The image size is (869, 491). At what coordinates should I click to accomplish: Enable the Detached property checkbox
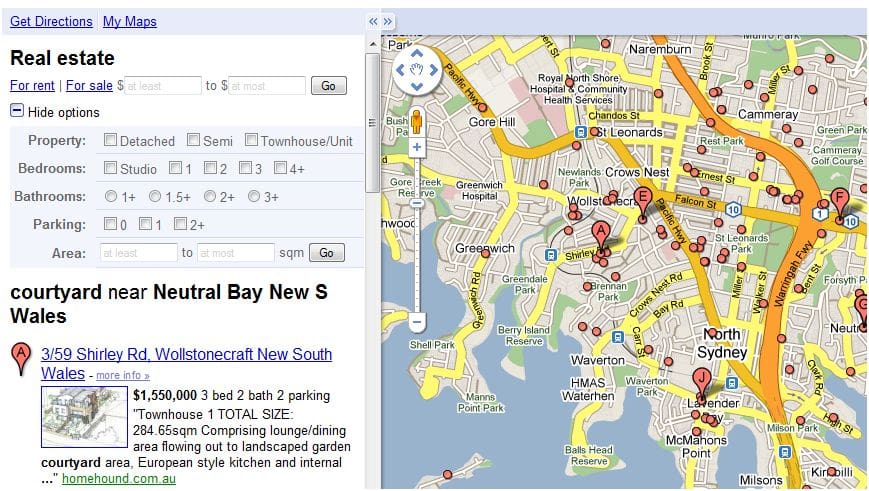111,141
